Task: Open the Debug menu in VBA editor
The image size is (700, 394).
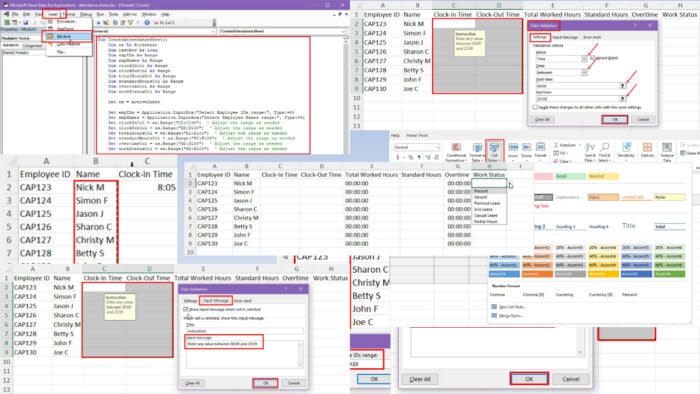Action: tap(86, 14)
